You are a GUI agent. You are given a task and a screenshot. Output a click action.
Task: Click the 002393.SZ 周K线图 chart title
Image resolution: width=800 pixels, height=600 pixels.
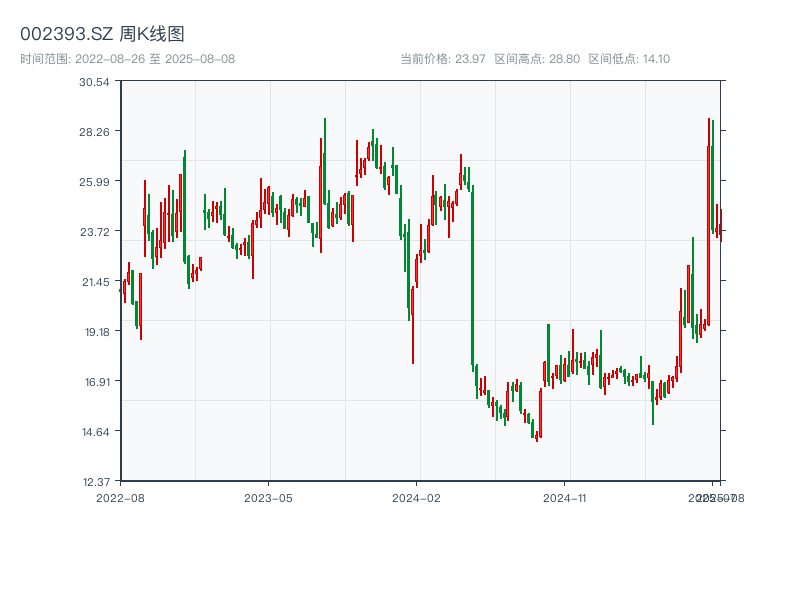coord(102,34)
